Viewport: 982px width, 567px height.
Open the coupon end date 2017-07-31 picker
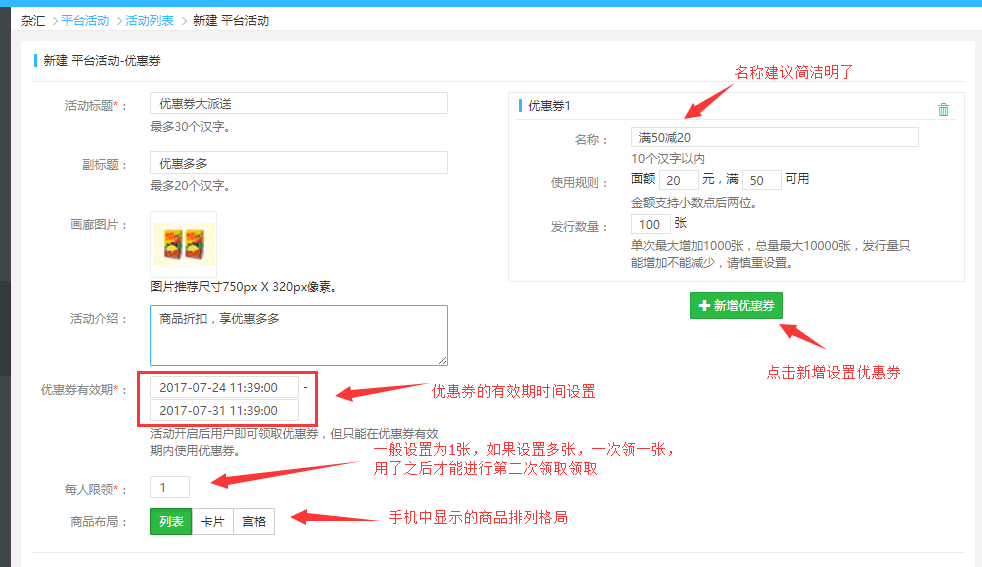click(224, 411)
